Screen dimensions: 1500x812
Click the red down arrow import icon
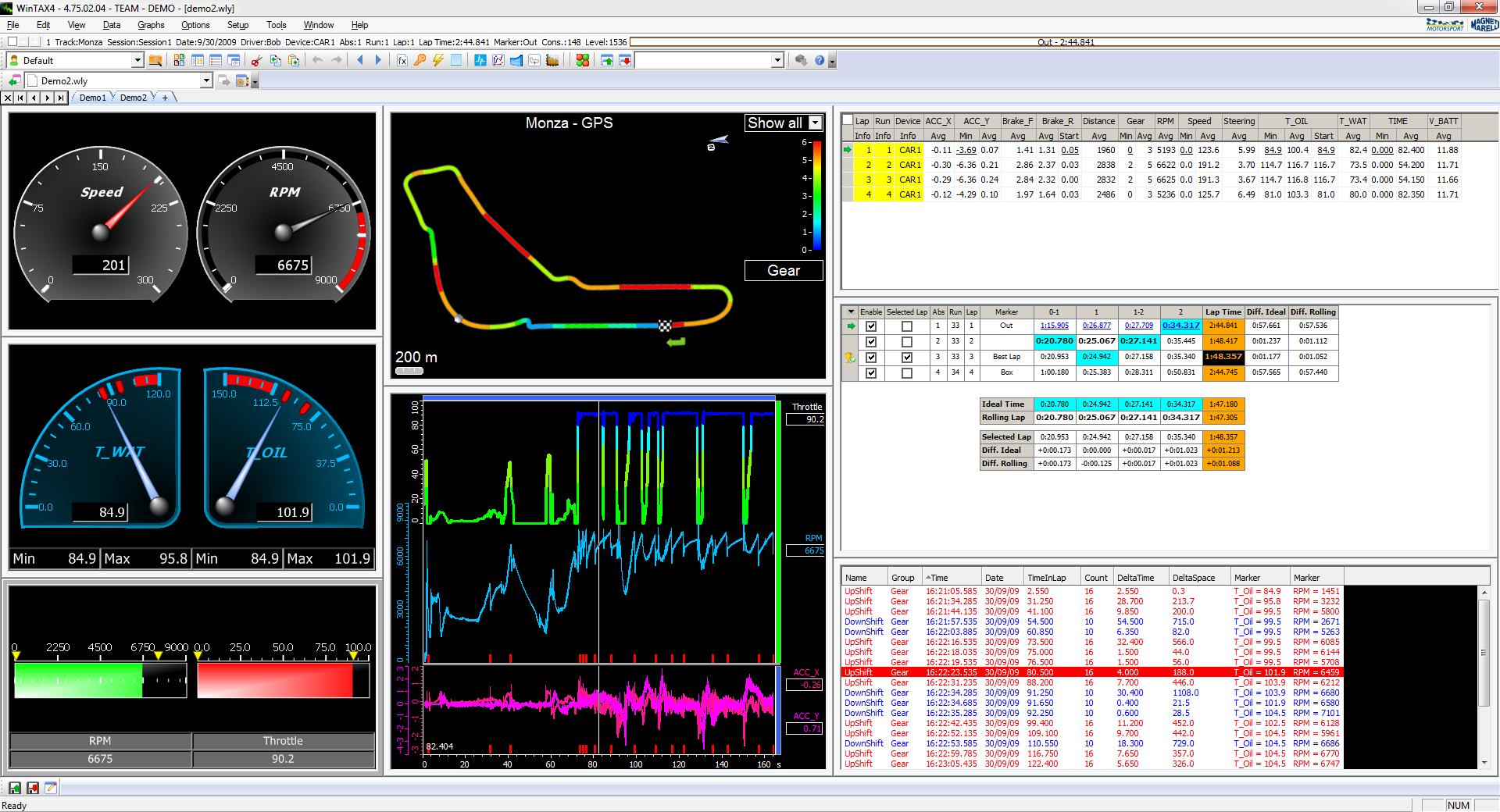625,60
